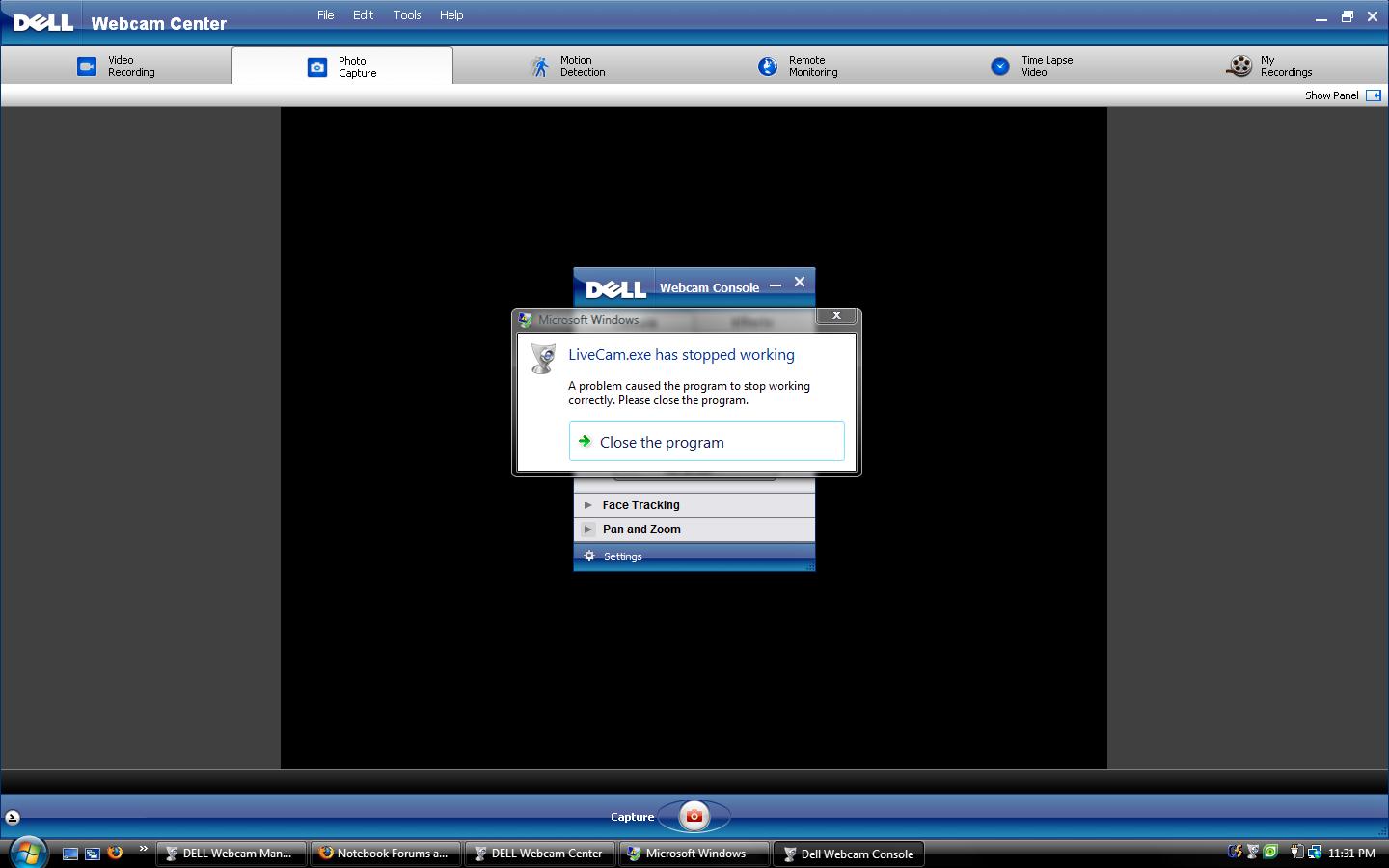Open the My Recordings tab
This screenshot has height=868, width=1389.
click(1269, 66)
